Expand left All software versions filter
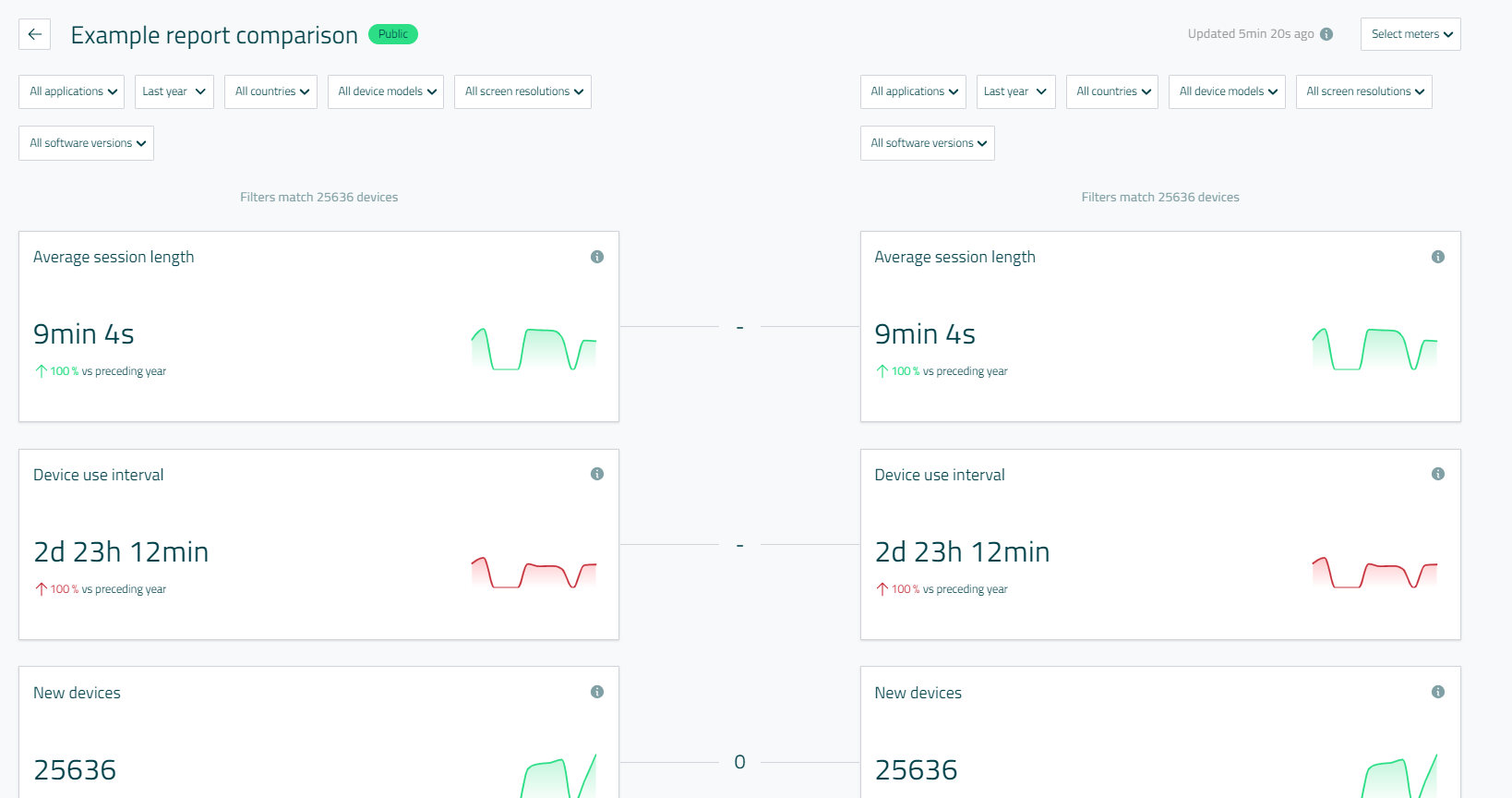The image size is (1512, 798). point(86,143)
